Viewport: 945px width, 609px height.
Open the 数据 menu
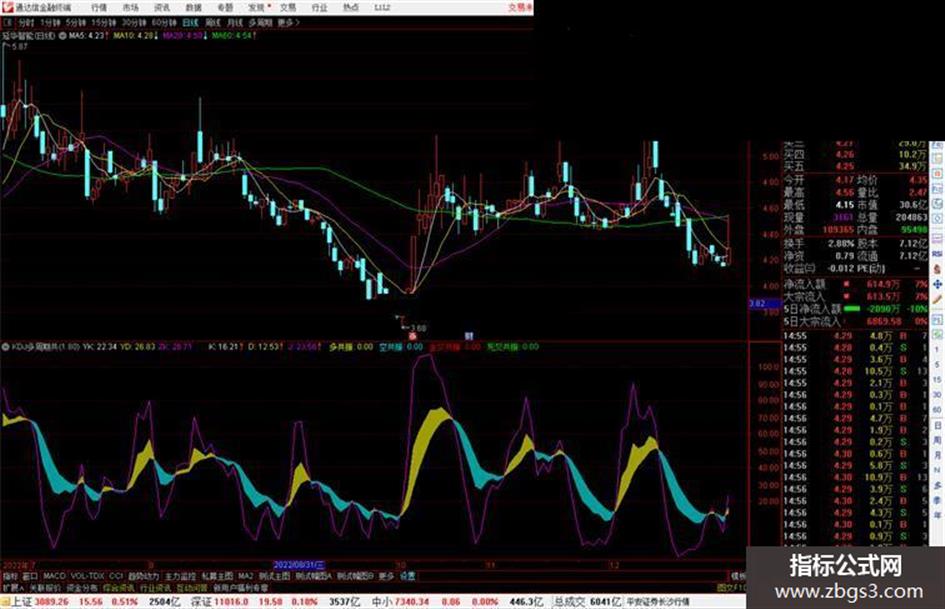click(193, 8)
